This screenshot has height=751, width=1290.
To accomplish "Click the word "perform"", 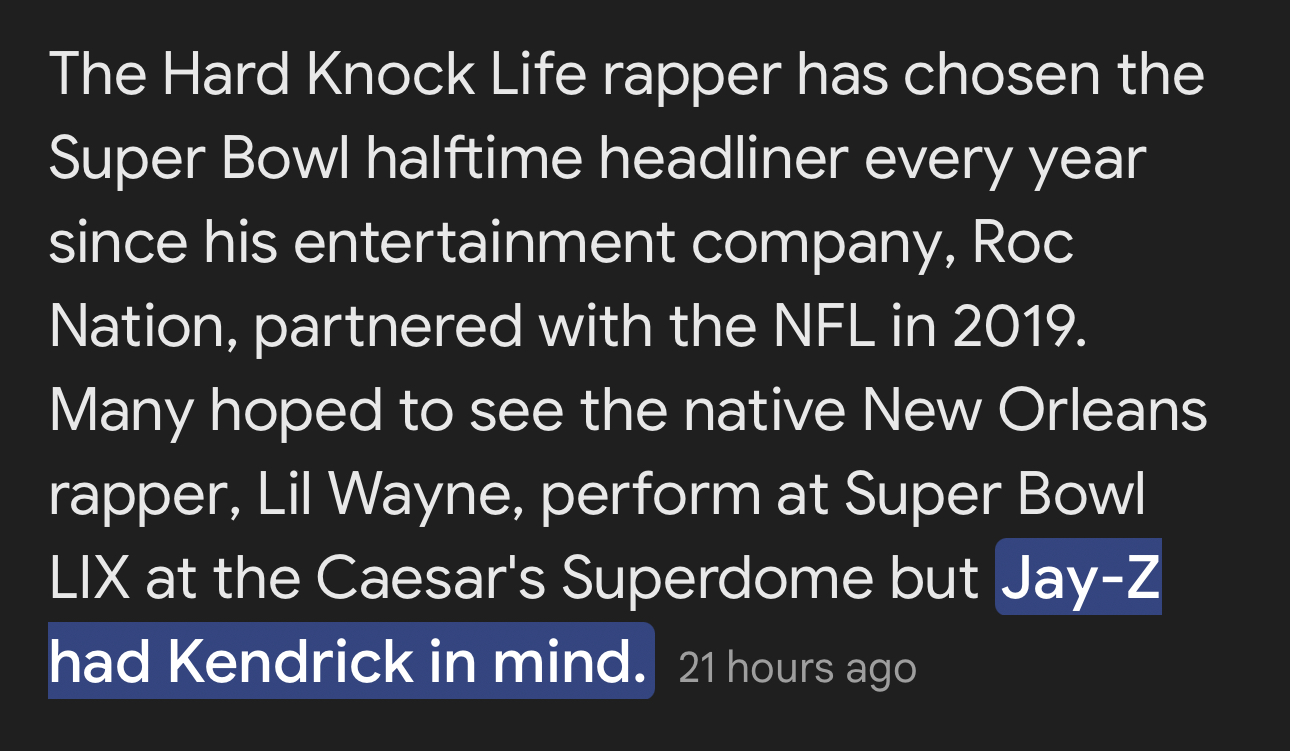I will pyautogui.click(x=654, y=494).
